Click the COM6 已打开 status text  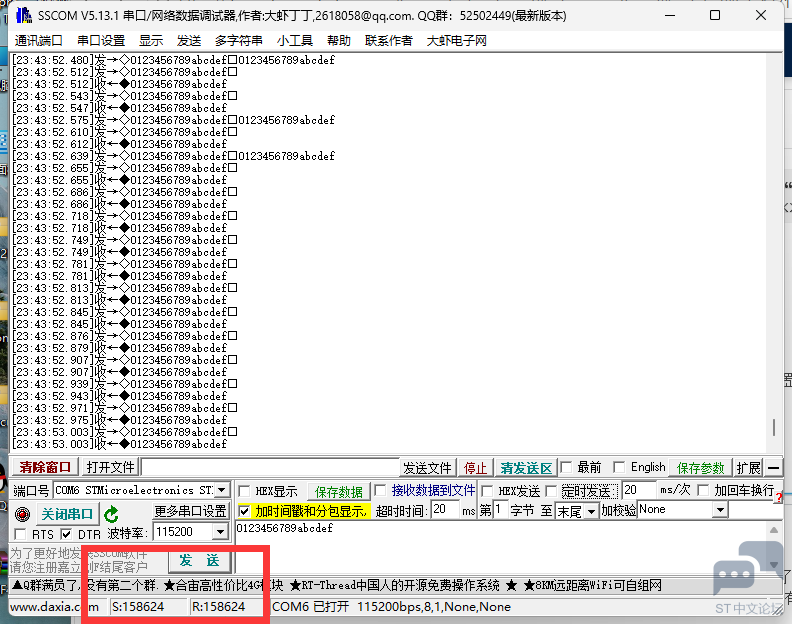click(310, 607)
